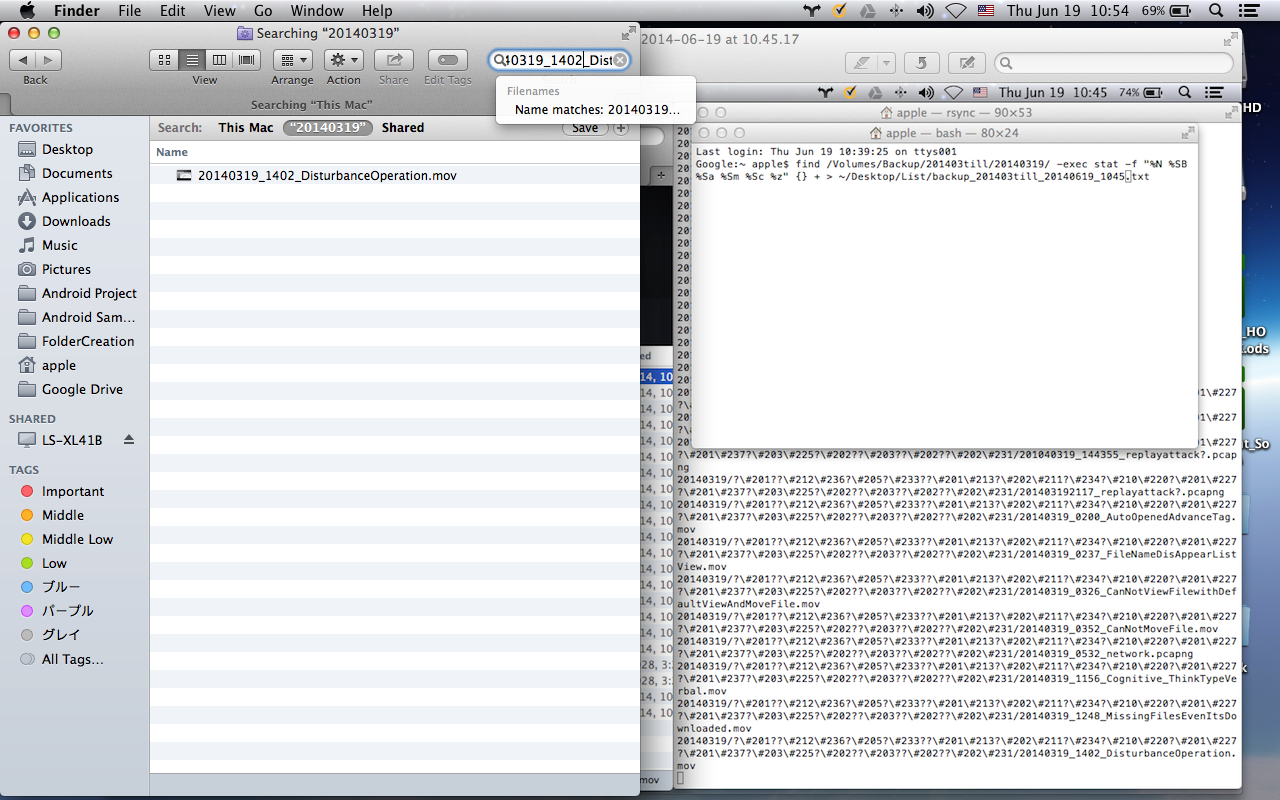Filter by the orange Middle tag
The height and width of the screenshot is (800, 1280).
(x=63, y=515)
